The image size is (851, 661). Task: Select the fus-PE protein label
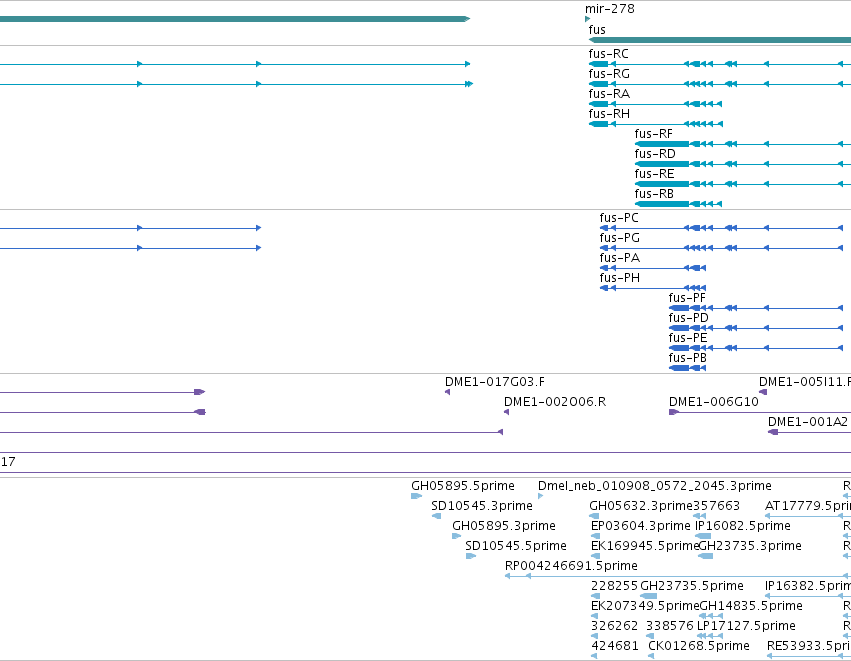(688, 338)
